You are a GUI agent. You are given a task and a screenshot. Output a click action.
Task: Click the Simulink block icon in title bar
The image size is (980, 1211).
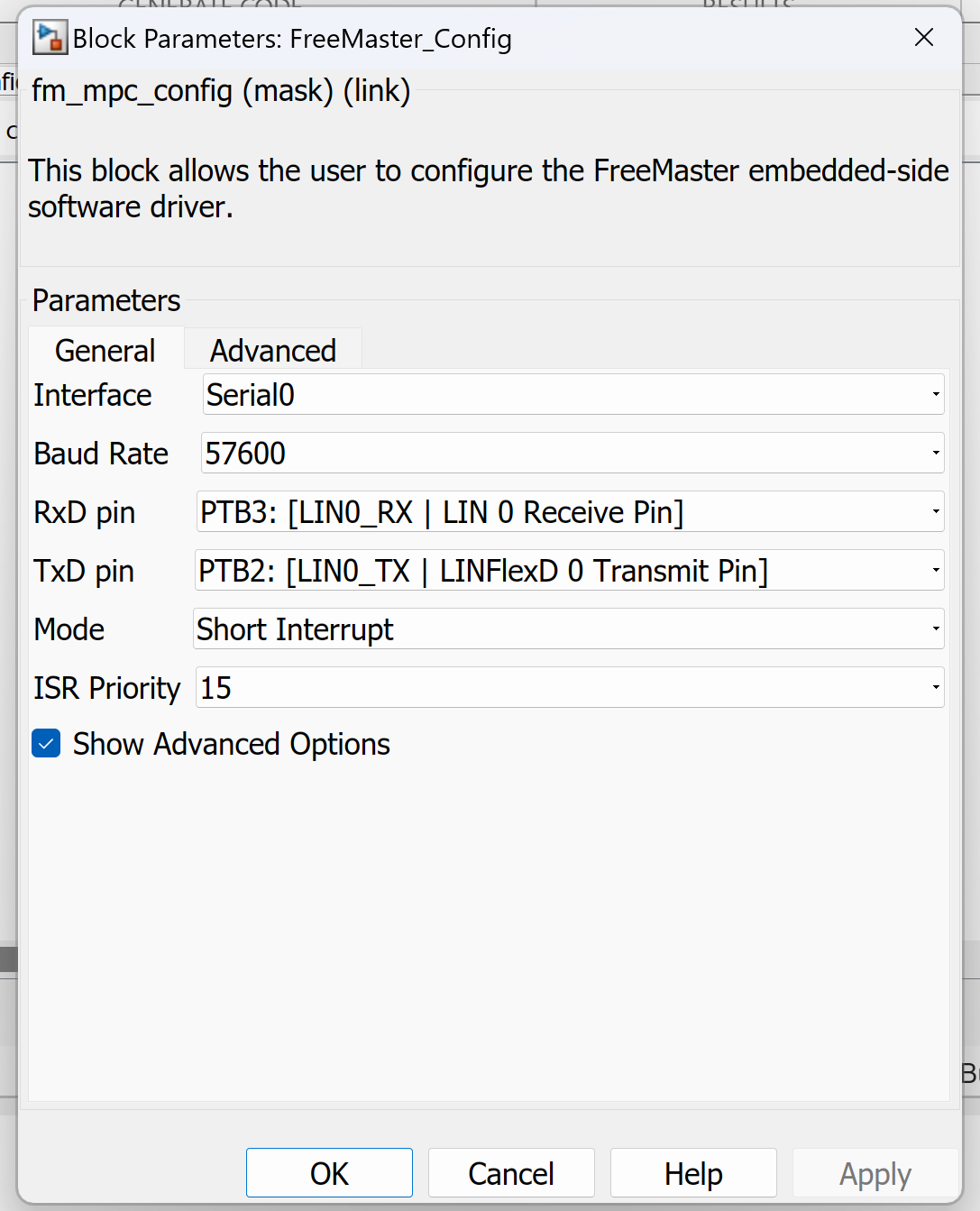pyautogui.click(x=50, y=38)
